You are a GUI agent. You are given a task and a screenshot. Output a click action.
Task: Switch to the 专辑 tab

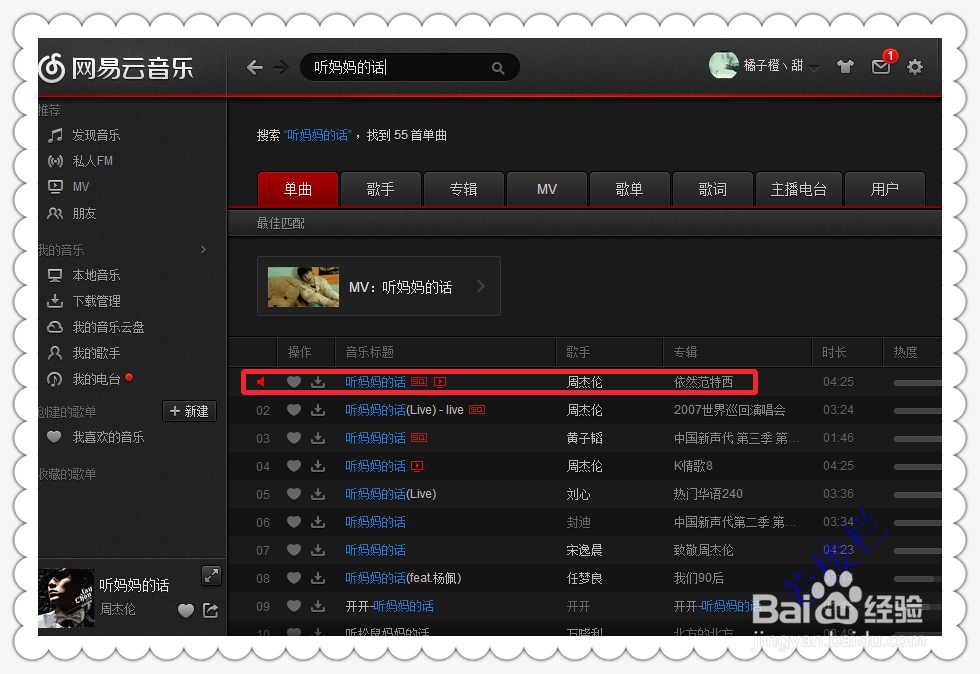coord(464,189)
